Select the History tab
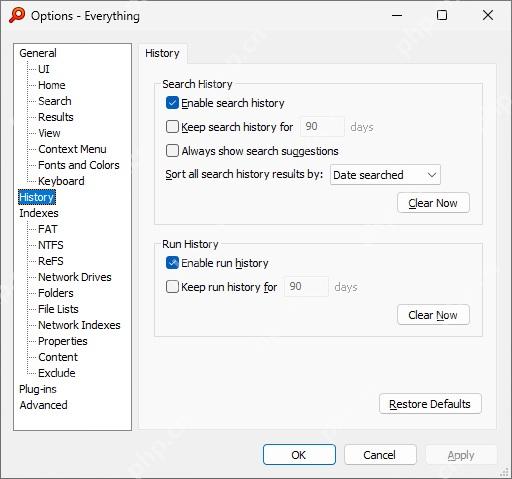The width and height of the screenshot is (512, 479). [x=163, y=53]
